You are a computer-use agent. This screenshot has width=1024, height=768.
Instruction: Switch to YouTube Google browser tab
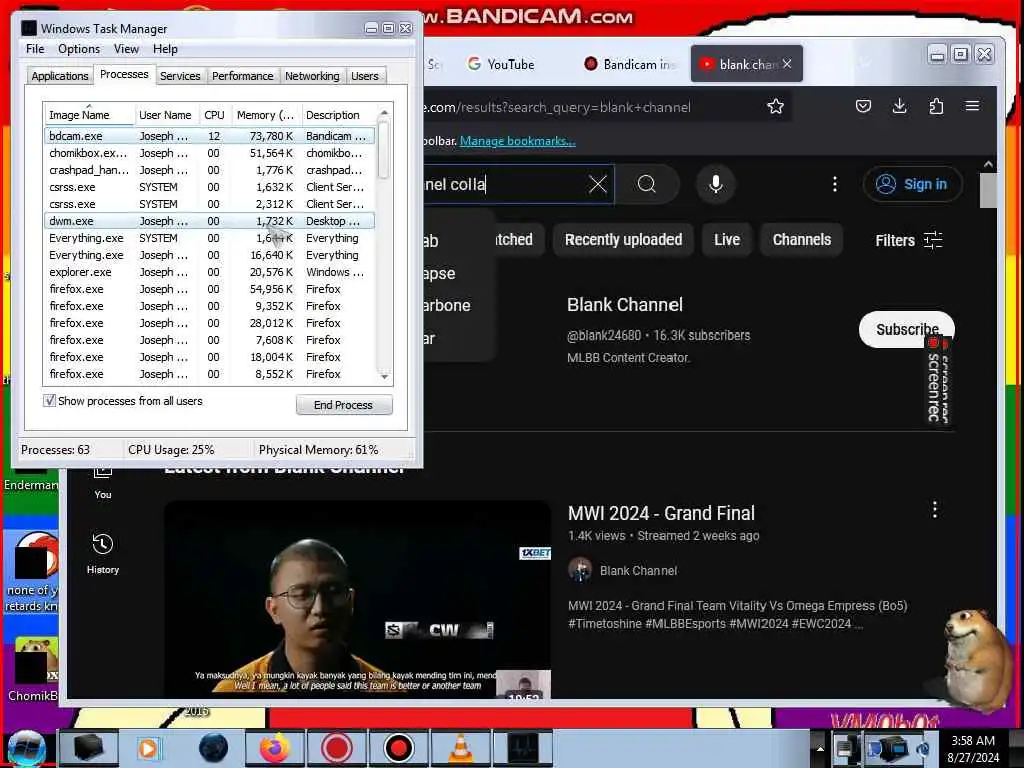coord(502,64)
